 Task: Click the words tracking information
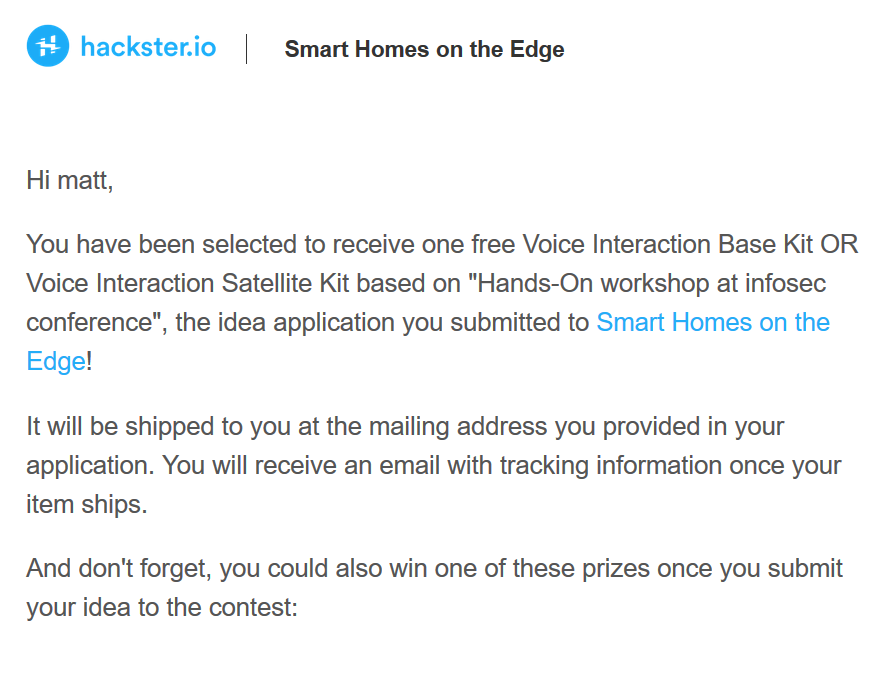611,466
